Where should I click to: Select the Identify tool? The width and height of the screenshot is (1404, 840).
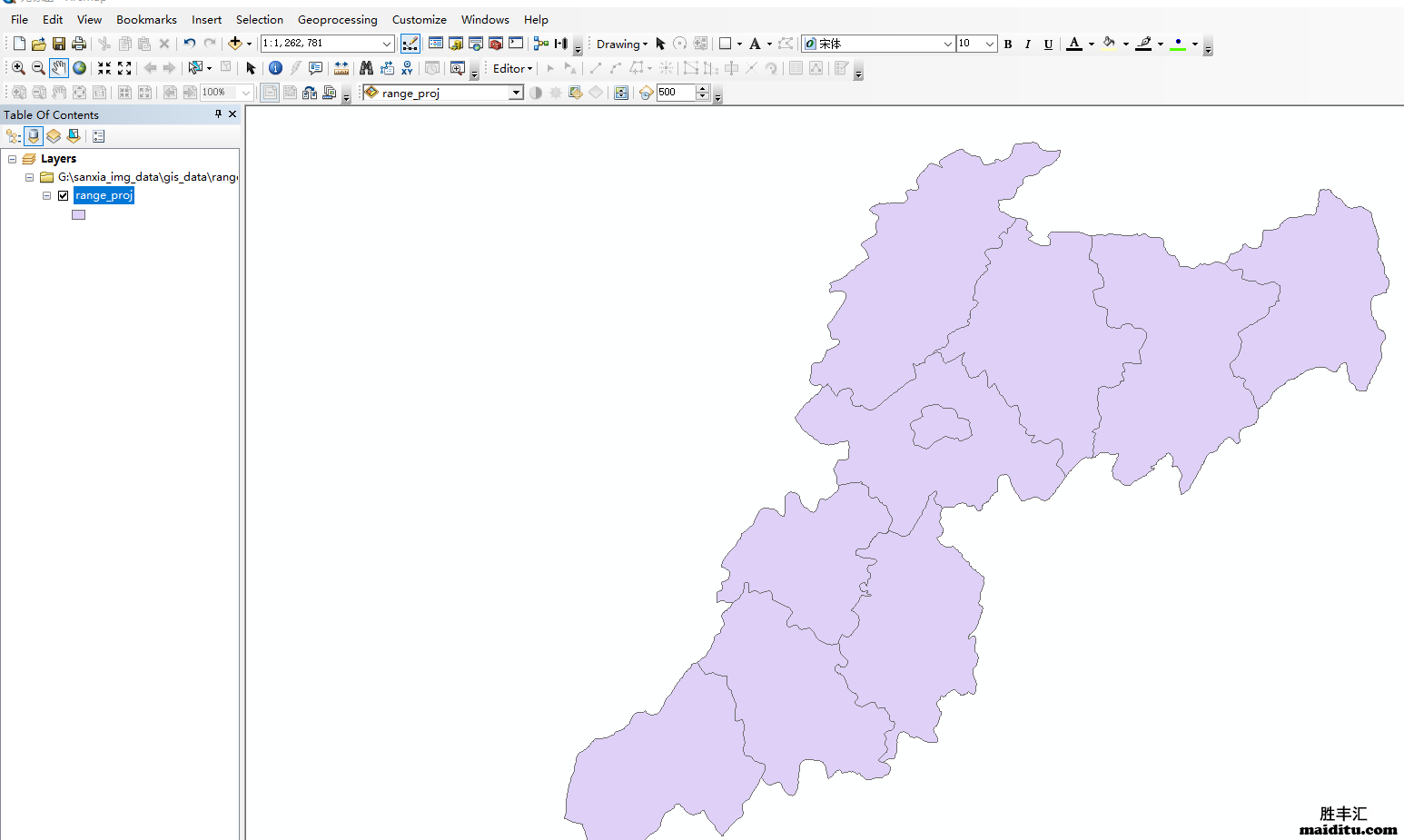coord(275,67)
